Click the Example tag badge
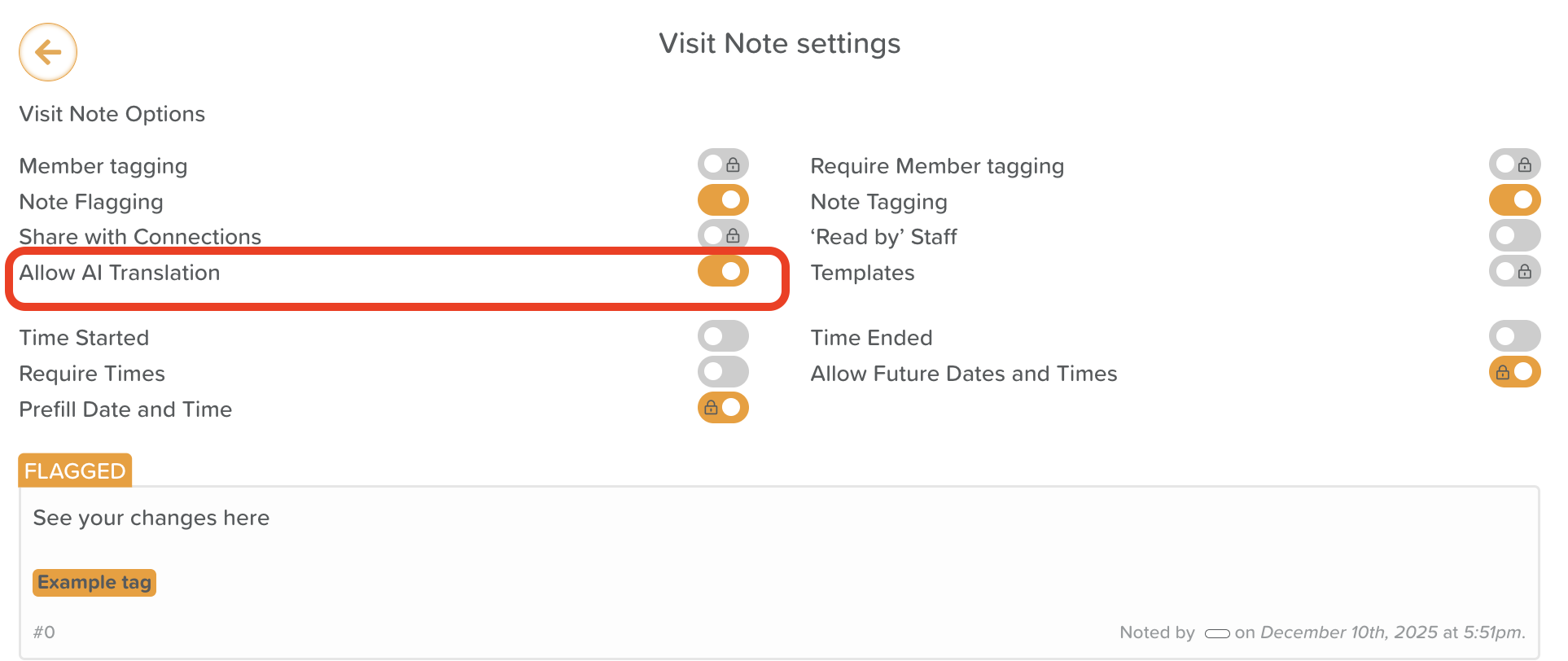The height and width of the screenshot is (661, 1568). (x=94, y=583)
